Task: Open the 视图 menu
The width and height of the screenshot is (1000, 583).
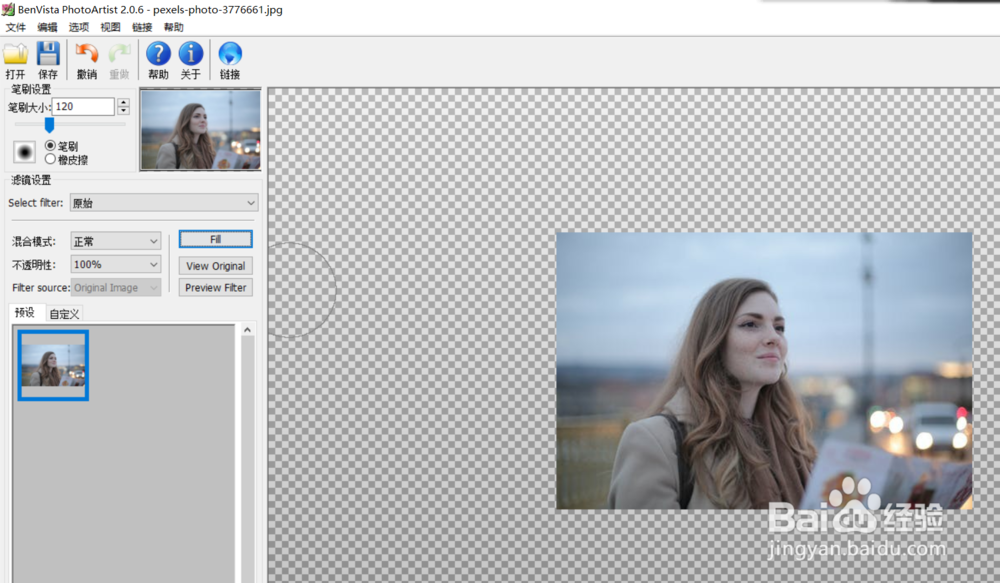Action: pos(110,27)
